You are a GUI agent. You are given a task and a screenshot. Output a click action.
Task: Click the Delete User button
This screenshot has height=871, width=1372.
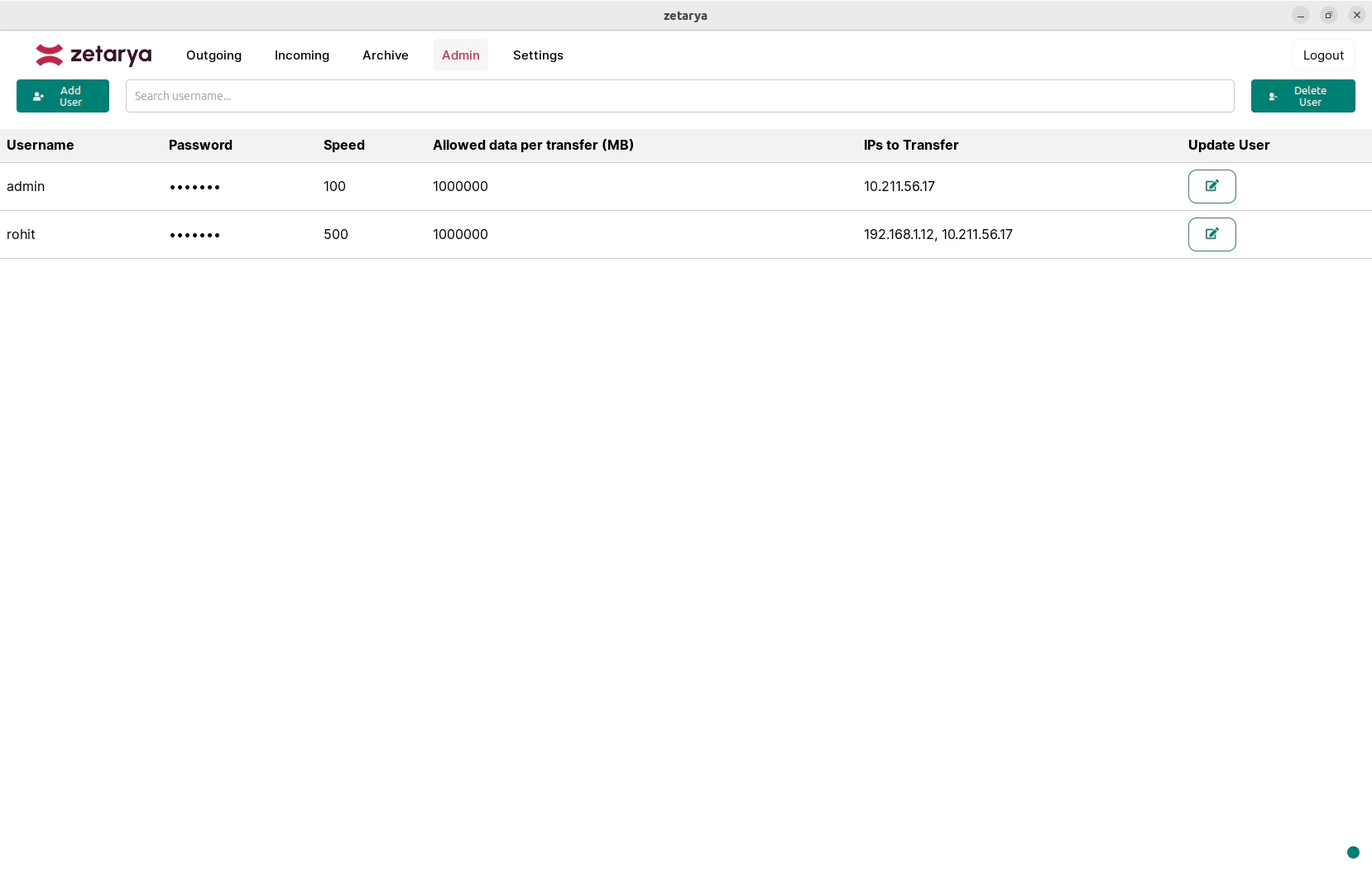point(1302,96)
